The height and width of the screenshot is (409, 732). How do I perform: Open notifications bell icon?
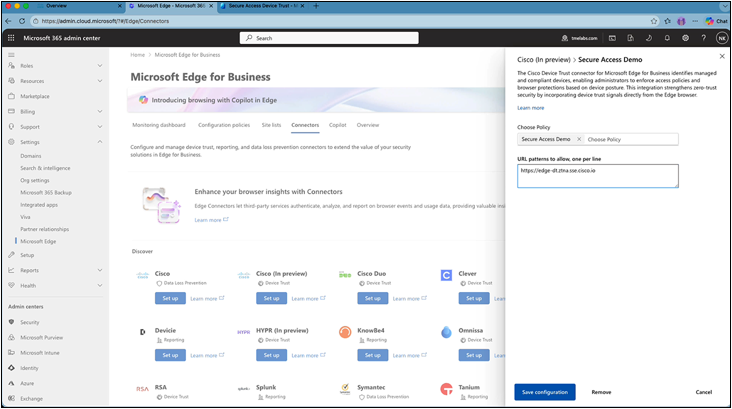[x=667, y=38]
